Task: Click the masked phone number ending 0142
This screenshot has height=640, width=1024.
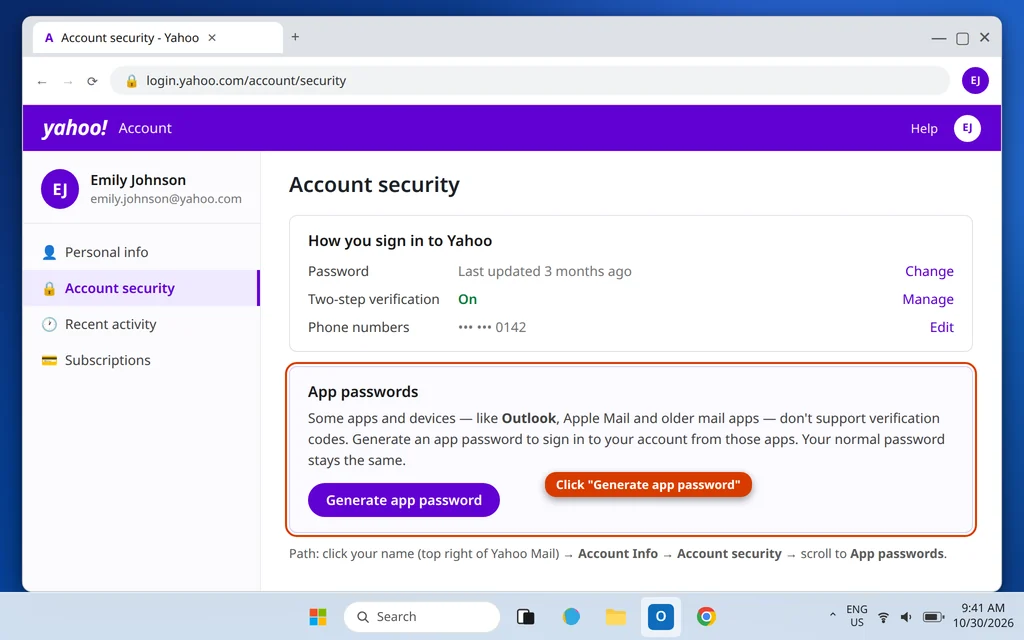Action: pos(492,327)
